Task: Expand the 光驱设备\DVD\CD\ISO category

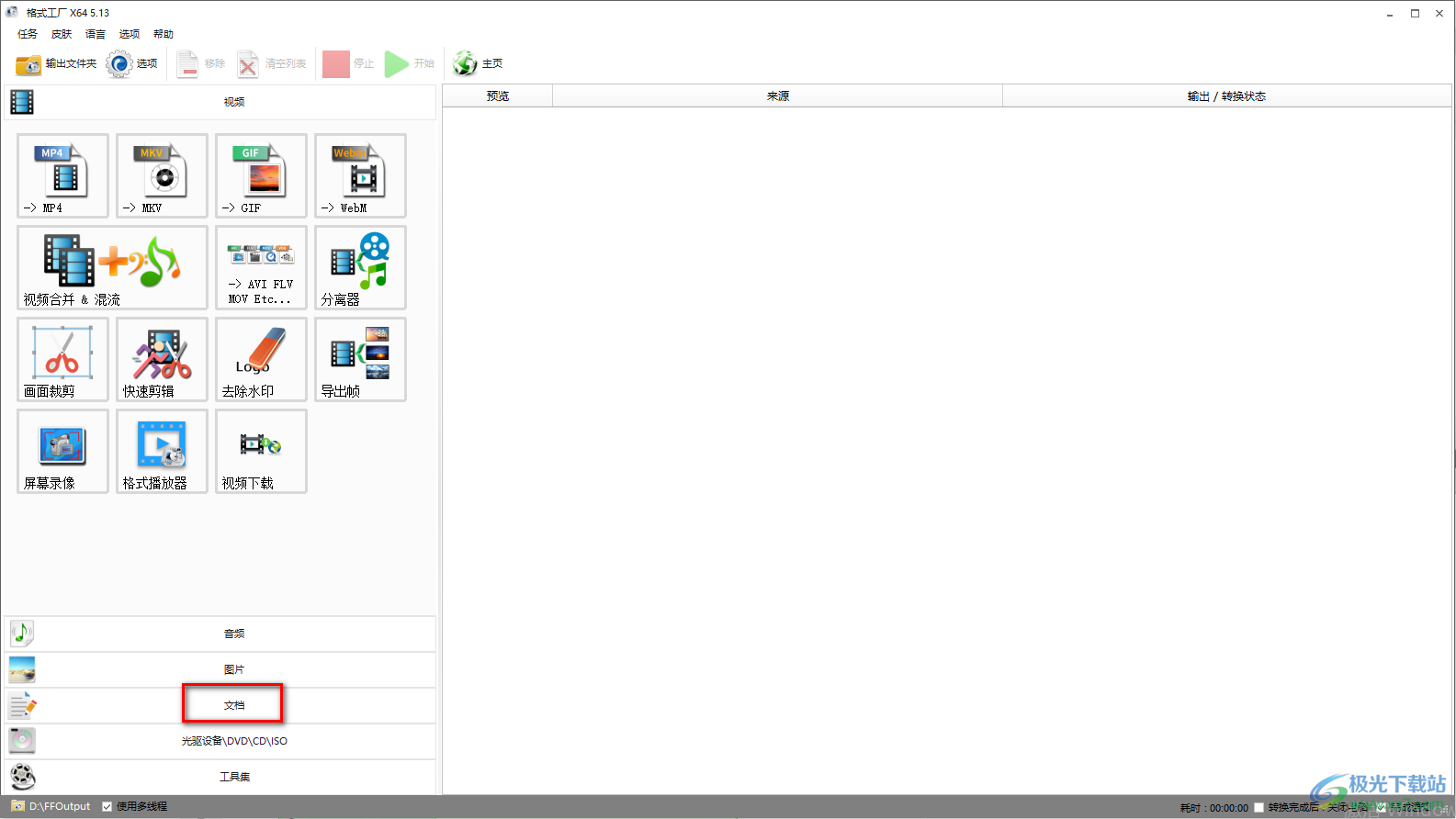Action: tap(220, 741)
